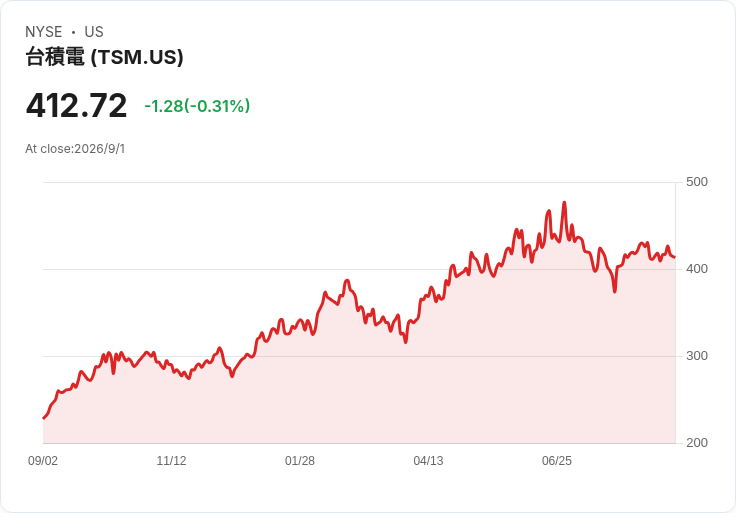Click the -1.28(-0.31%) price change text

(197, 106)
